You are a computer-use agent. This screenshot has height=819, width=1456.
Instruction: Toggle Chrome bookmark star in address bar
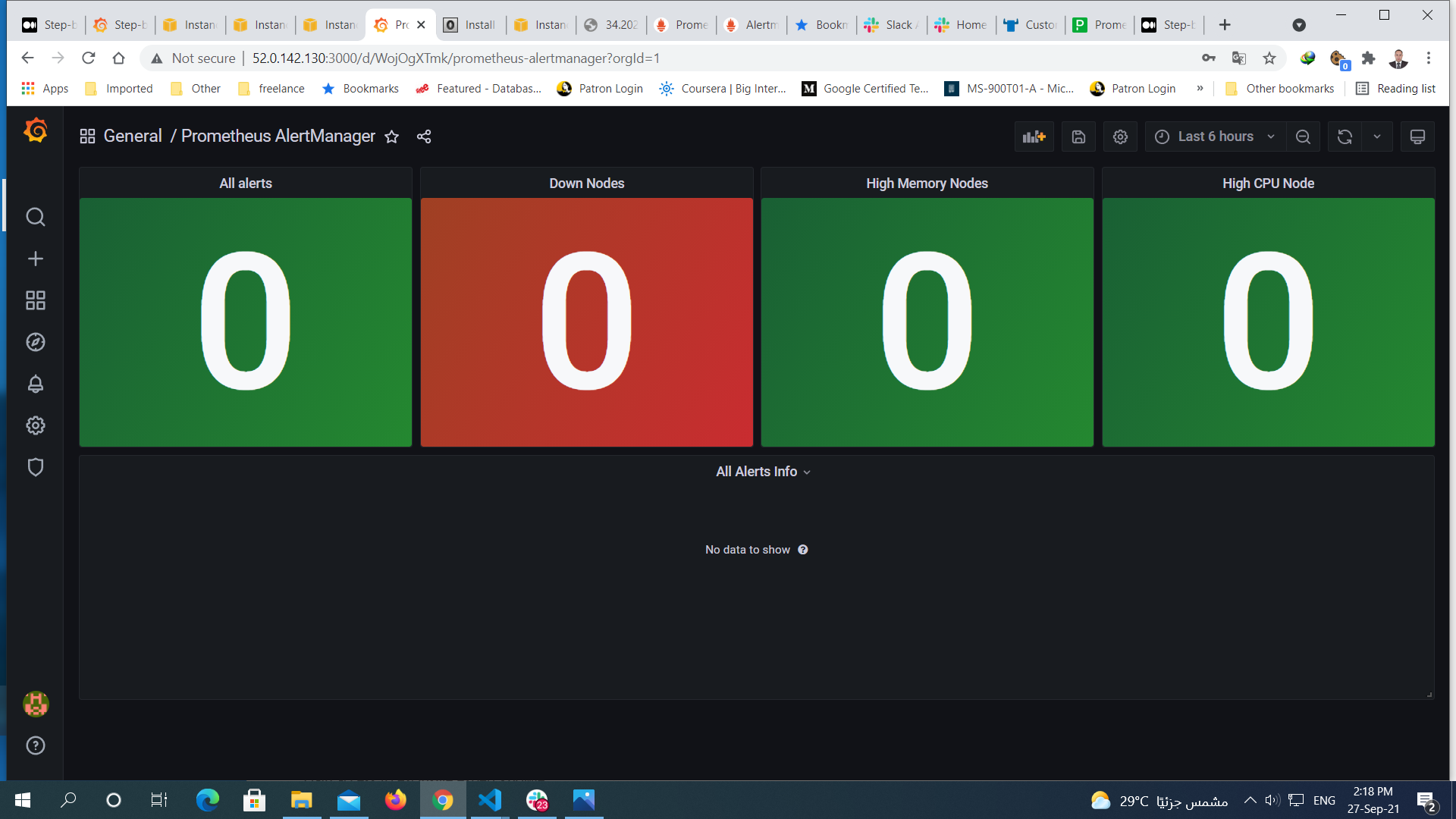coord(1269,58)
